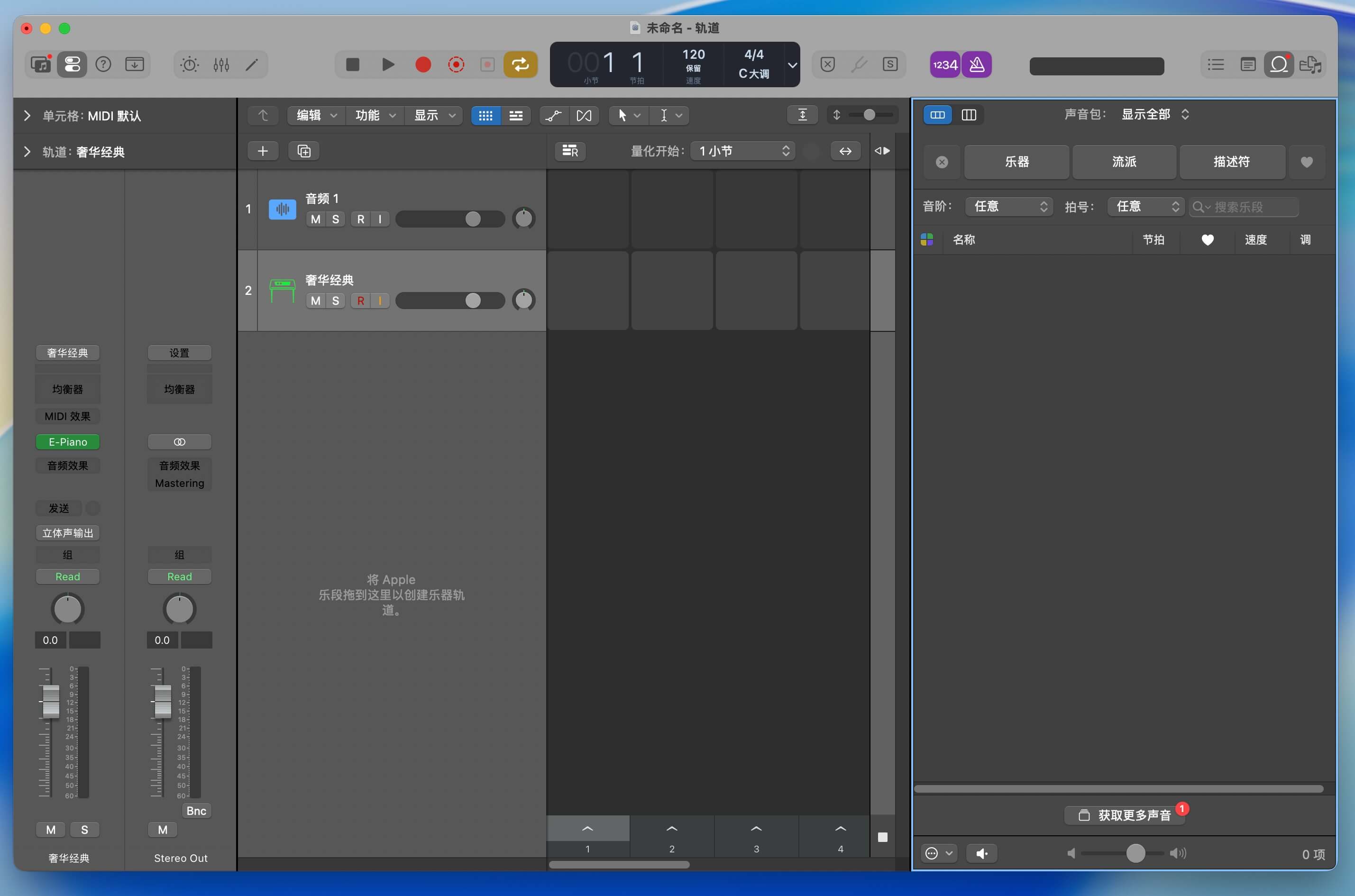Image resolution: width=1355 pixels, height=896 pixels.
Task: Mute the 音频 1 track
Action: point(315,219)
